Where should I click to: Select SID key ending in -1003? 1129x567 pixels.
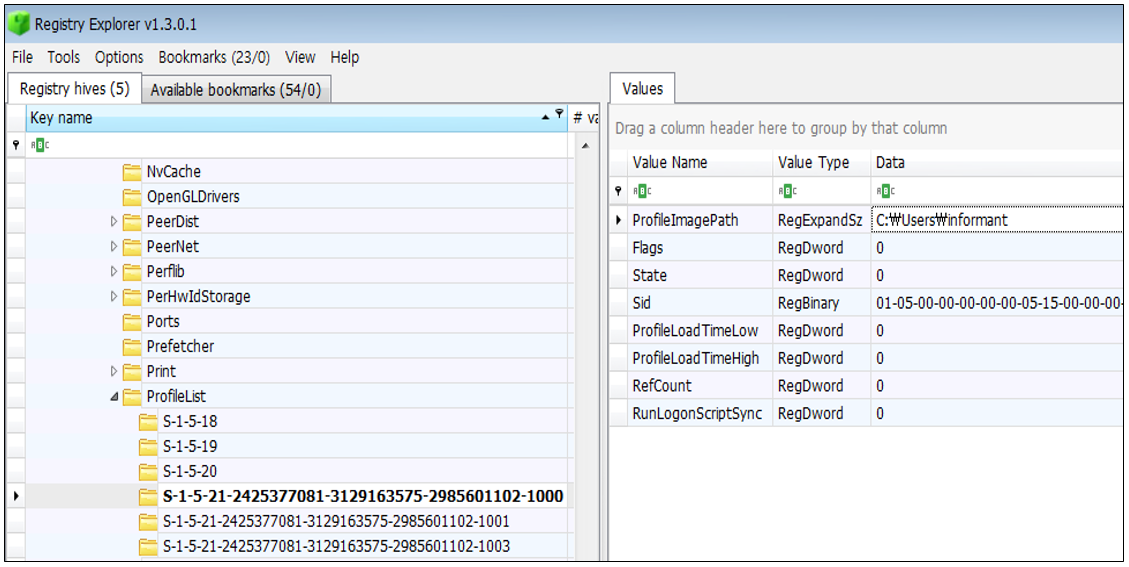coord(336,546)
